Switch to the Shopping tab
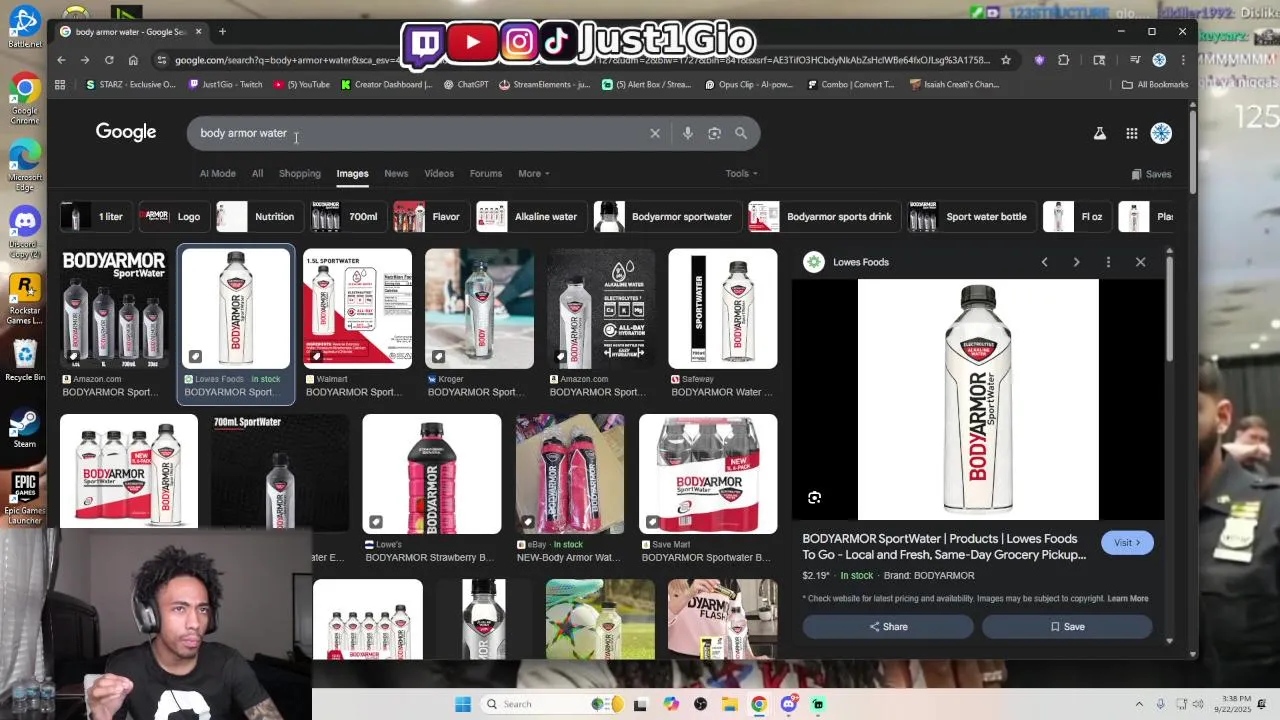Screen dimensions: 1280x720 pyautogui.click(x=300, y=174)
